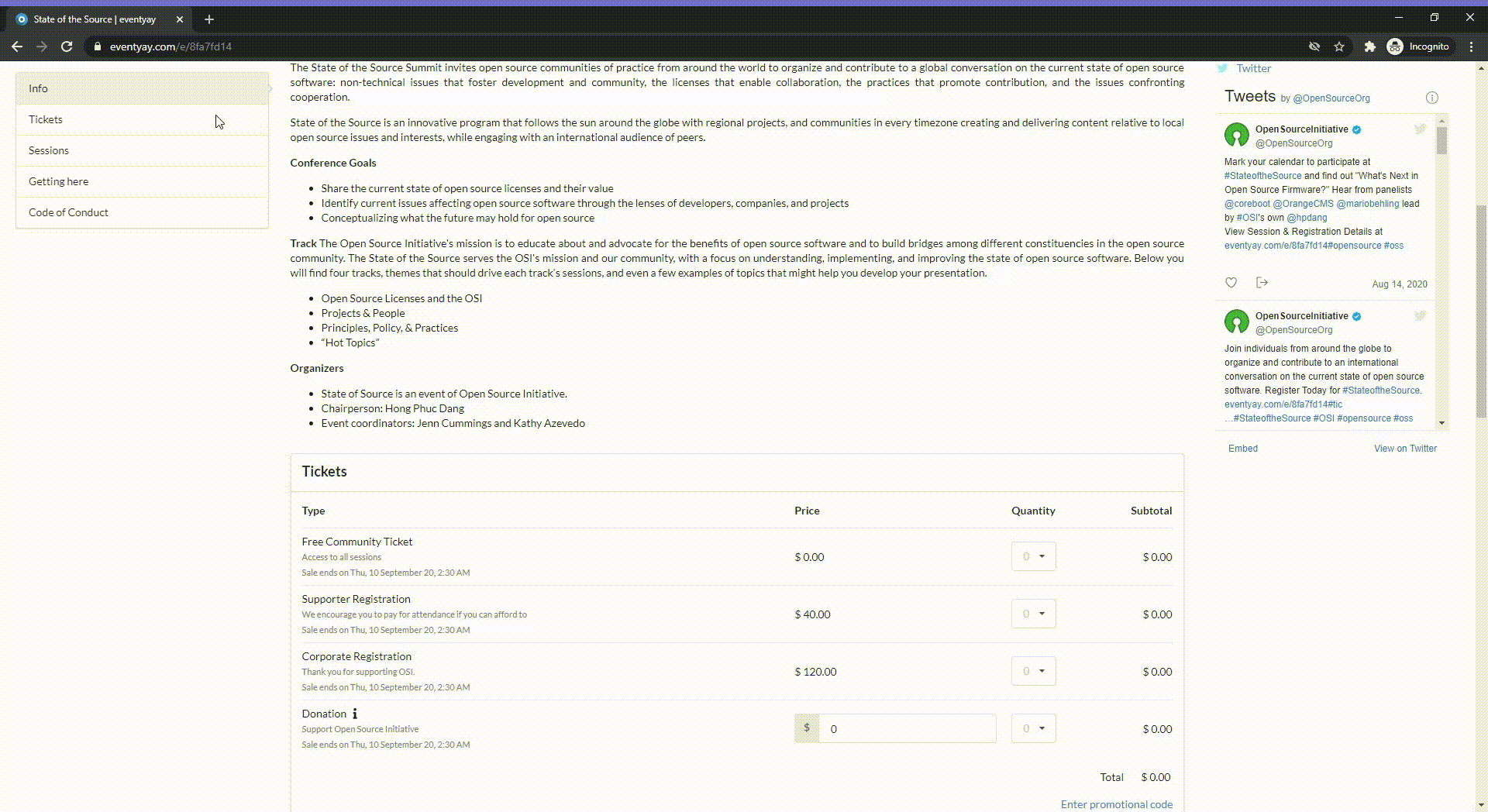This screenshot has height=812, width=1488.
Task: Reload the eventyay page
Action: click(x=67, y=46)
